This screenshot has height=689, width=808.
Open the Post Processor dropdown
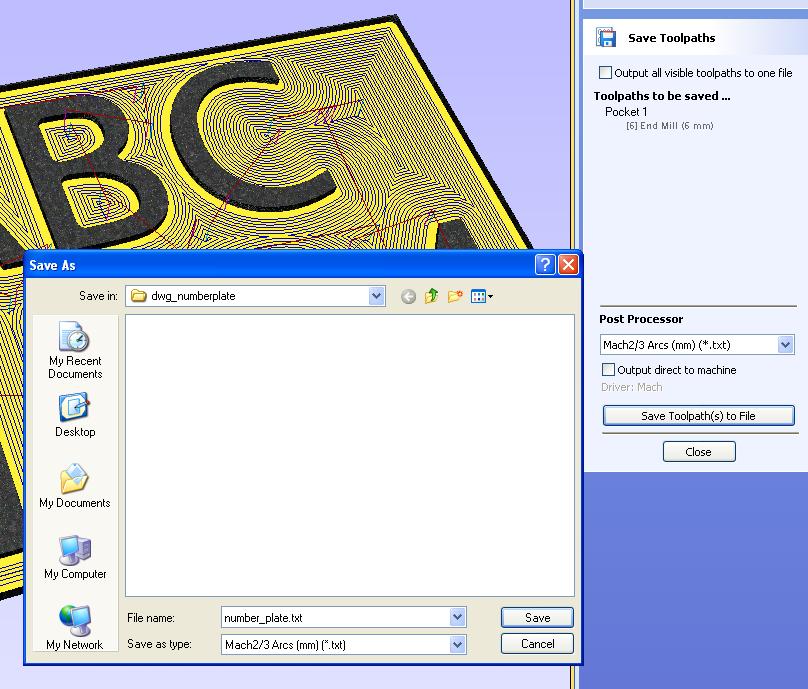[x=785, y=345]
